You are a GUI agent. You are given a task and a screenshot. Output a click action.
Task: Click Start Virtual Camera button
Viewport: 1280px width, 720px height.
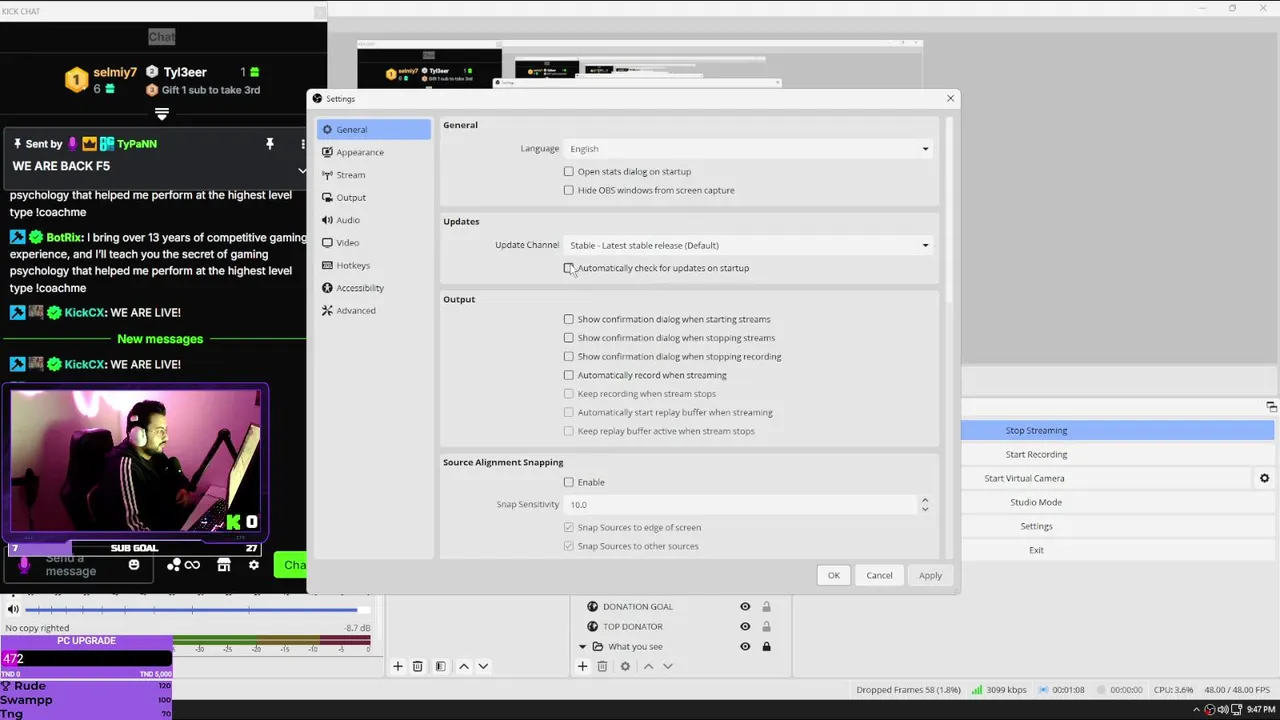pyautogui.click(x=1106, y=478)
